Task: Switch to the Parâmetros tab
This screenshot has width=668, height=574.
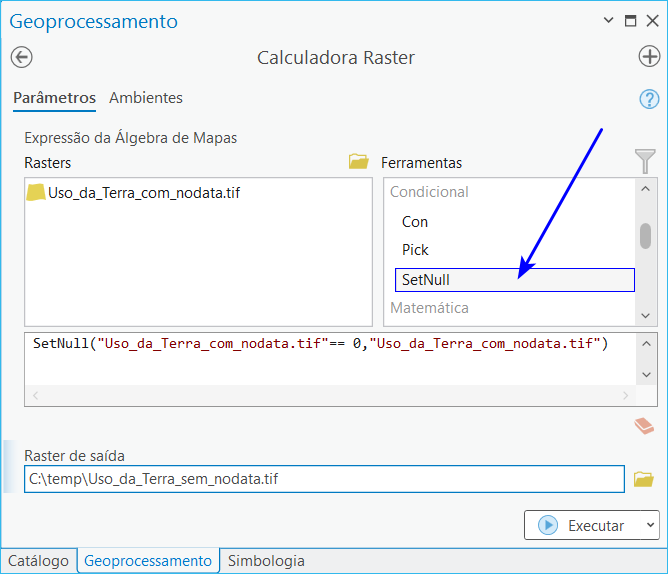Action: 55,98
